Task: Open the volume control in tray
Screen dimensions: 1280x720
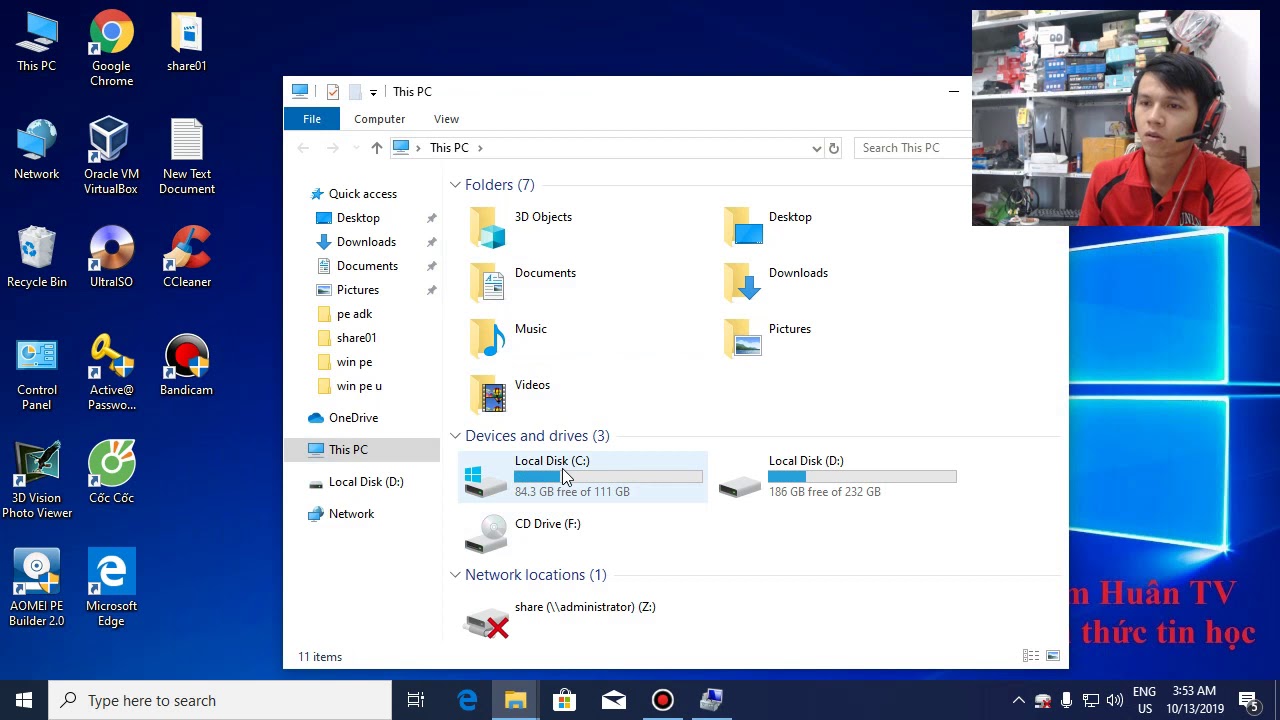Action: (1114, 700)
